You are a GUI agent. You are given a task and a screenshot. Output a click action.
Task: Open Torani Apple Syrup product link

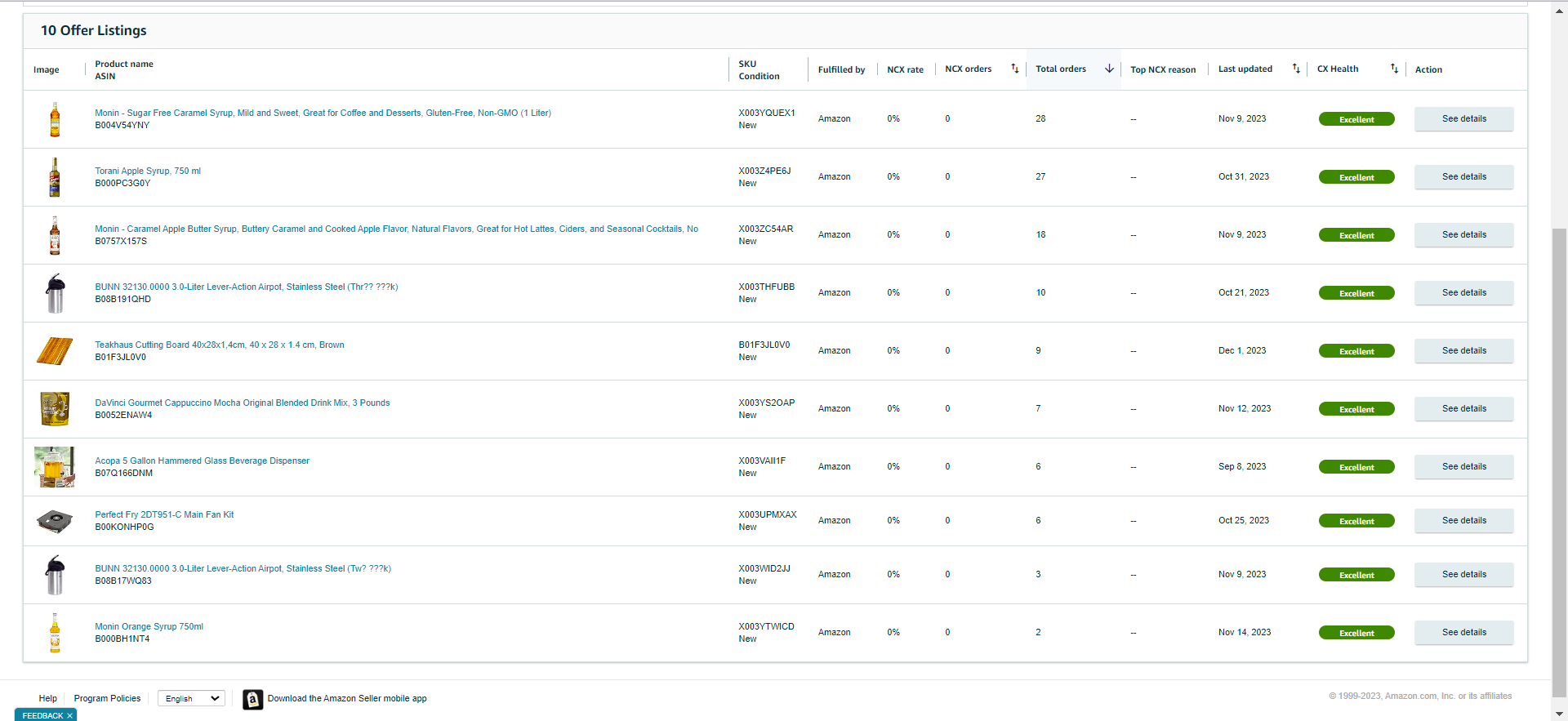pyautogui.click(x=148, y=171)
